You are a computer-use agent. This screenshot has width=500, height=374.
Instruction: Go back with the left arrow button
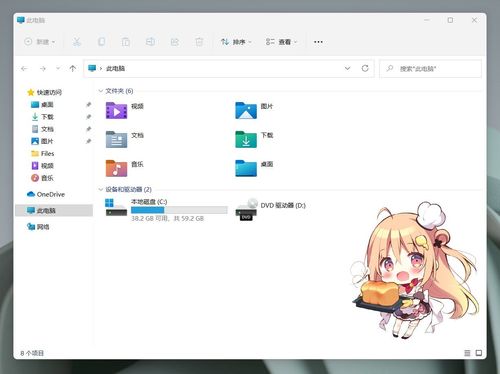24,69
